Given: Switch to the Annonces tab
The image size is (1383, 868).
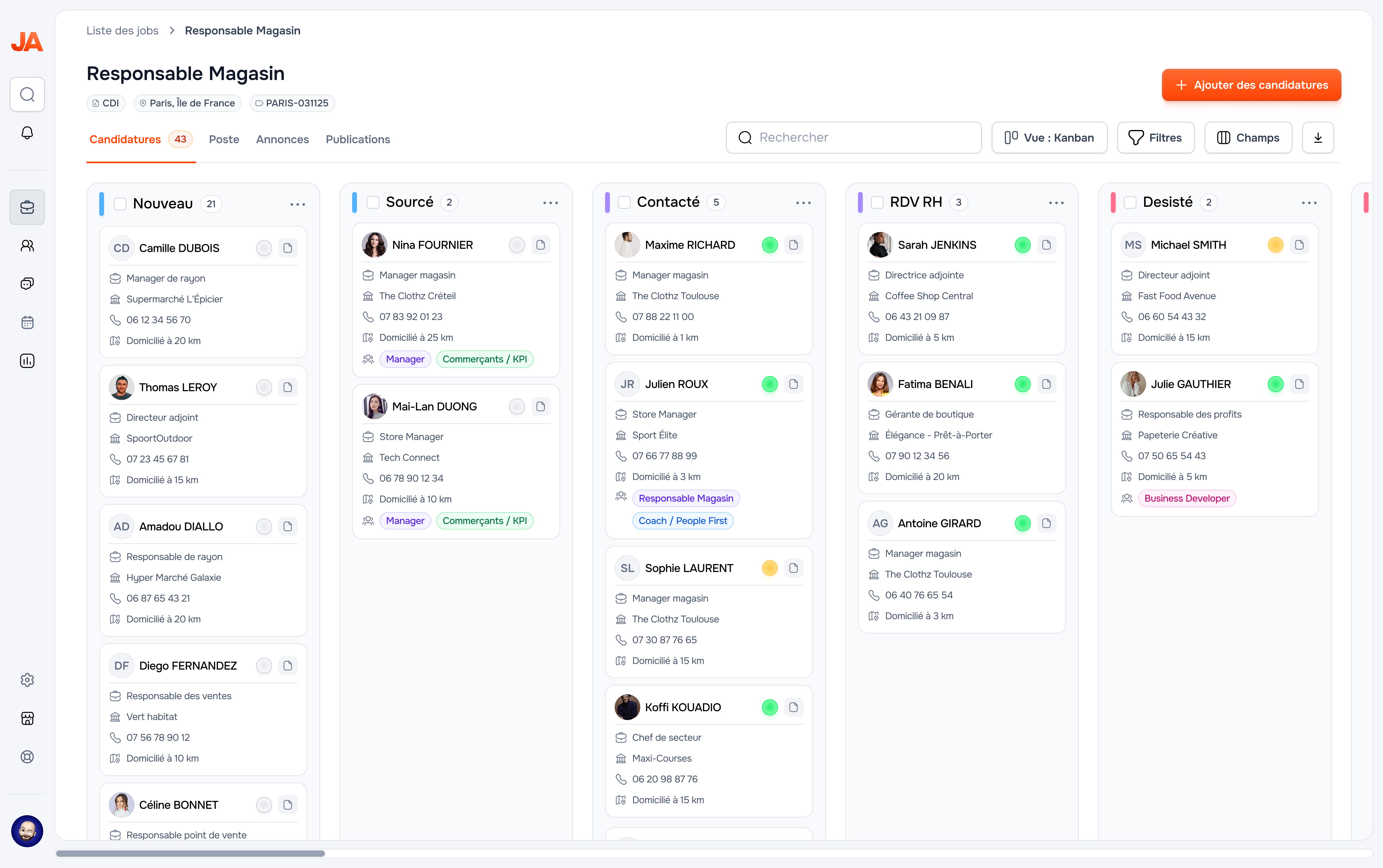Looking at the screenshot, I should [283, 139].
